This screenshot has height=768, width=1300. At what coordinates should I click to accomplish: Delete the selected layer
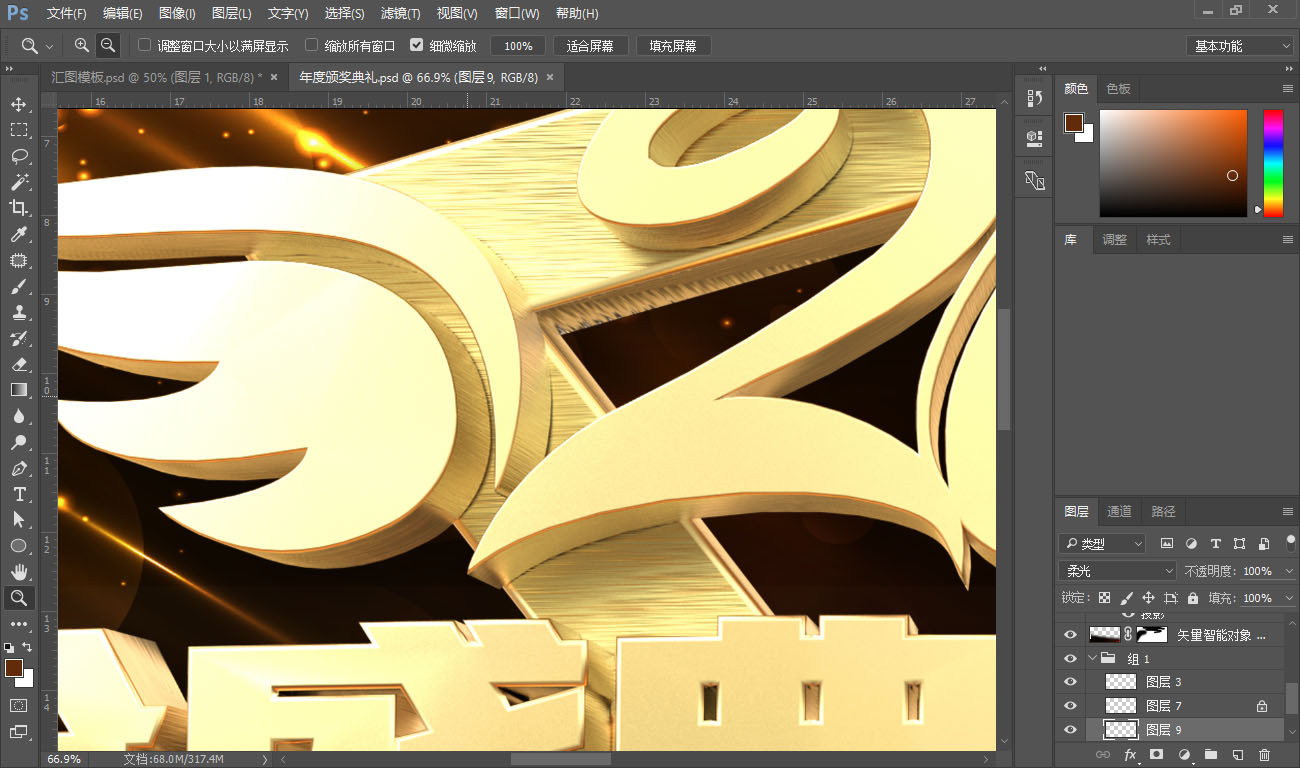(x=1264, y=755)
